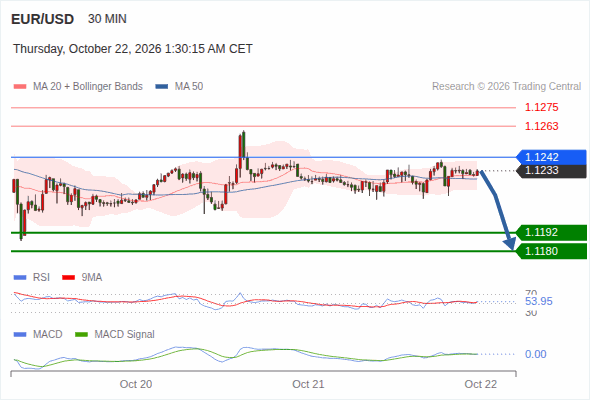The image size is (590, 400).
Task: Click the Oct 21 date axis label
Action: tap(308, 384)
